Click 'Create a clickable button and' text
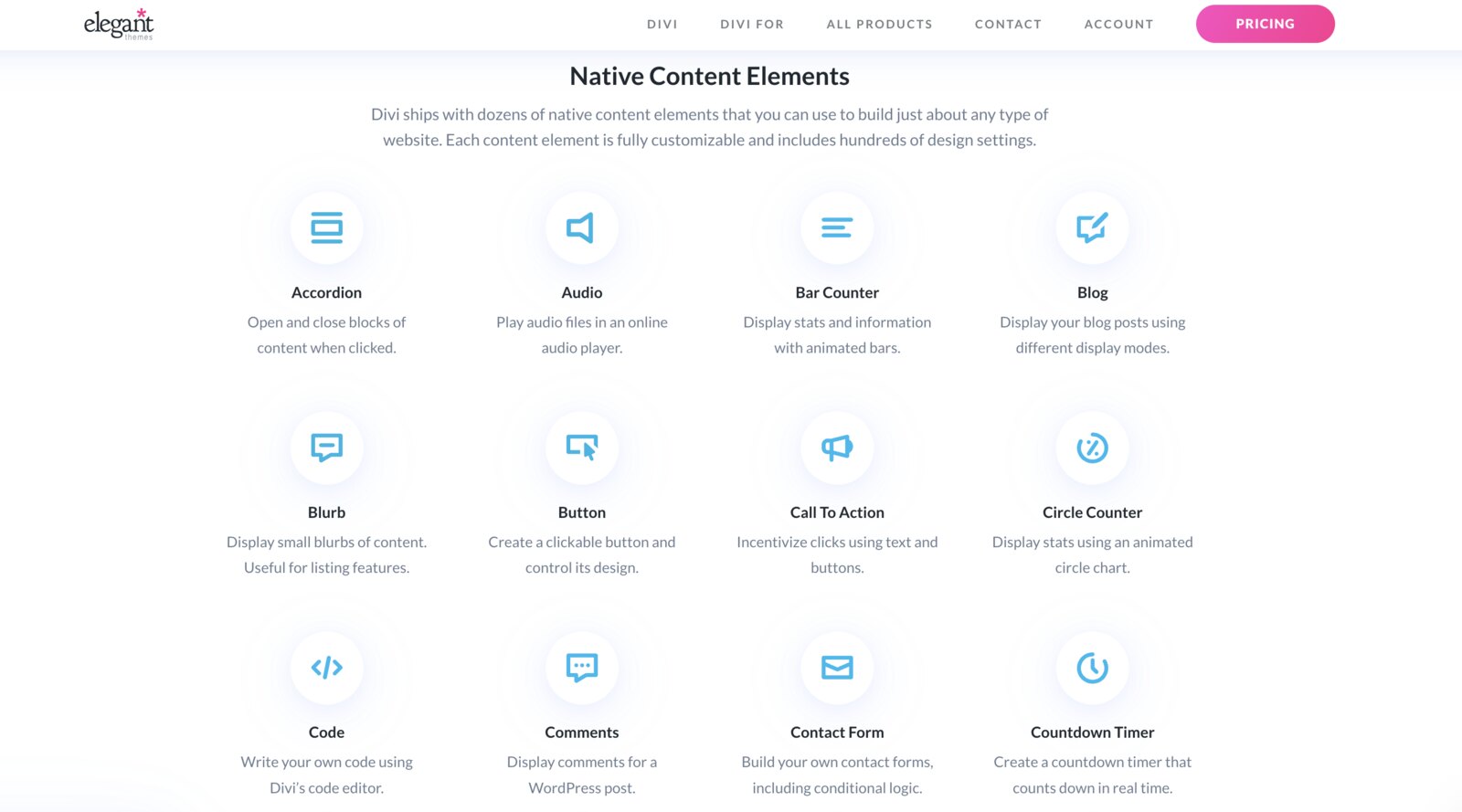This screenshot has width=1462, height=812. [x=581, y=543]
